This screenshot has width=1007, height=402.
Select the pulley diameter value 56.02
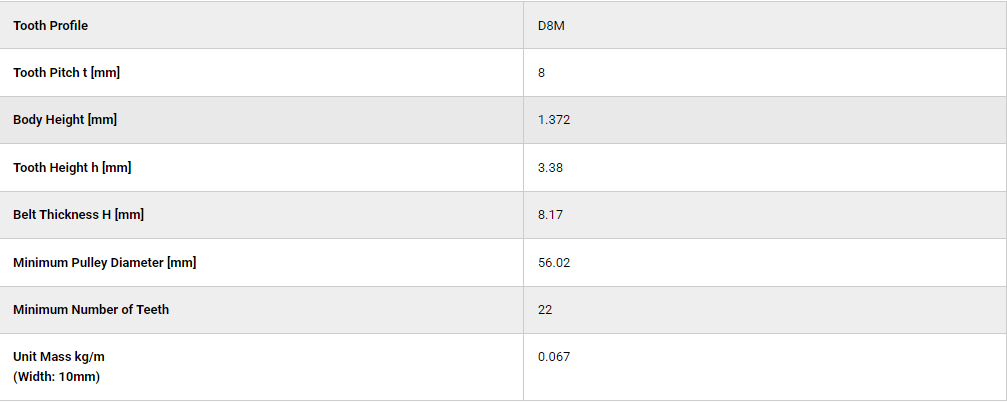point(554,263)
